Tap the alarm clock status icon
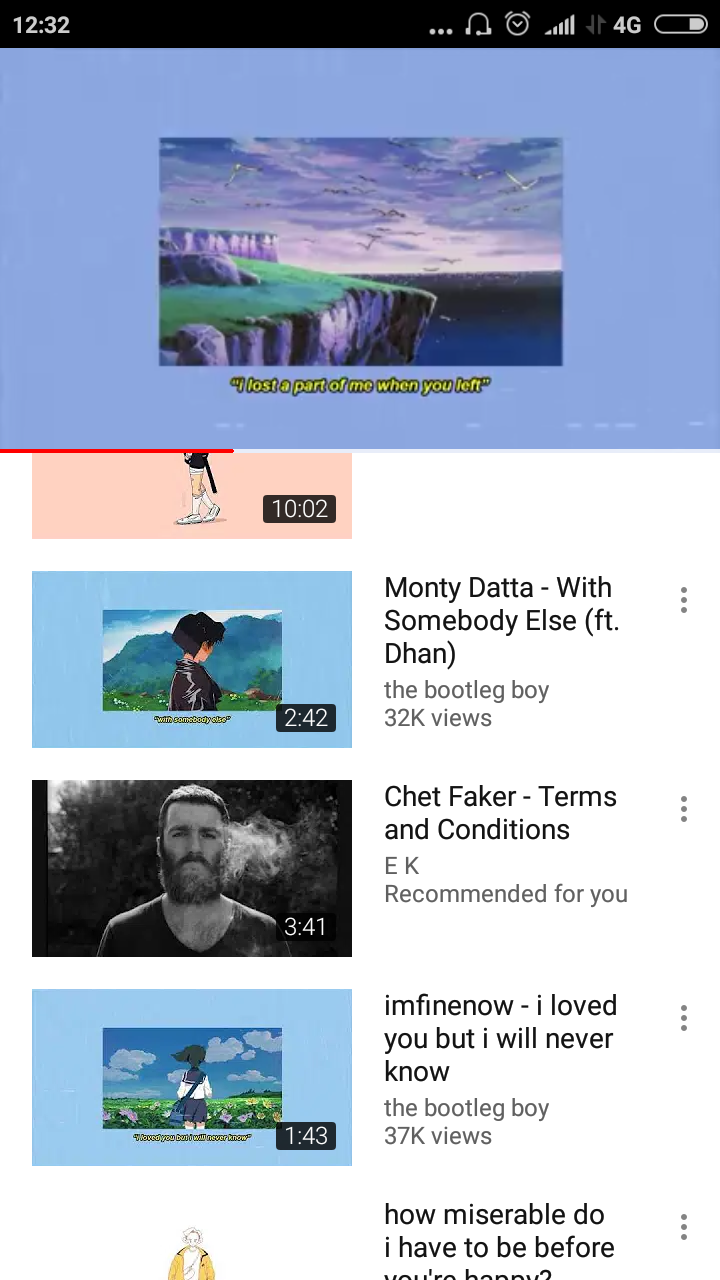 click(518, 24)
